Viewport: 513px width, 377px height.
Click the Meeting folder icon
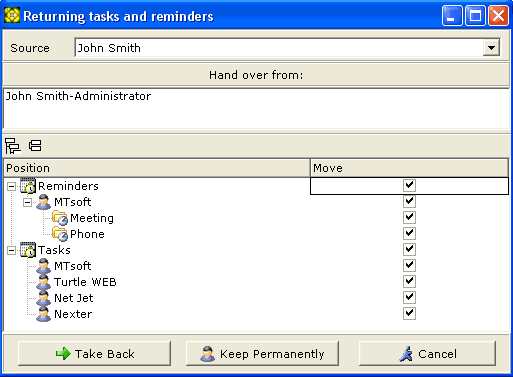[60, 218]
